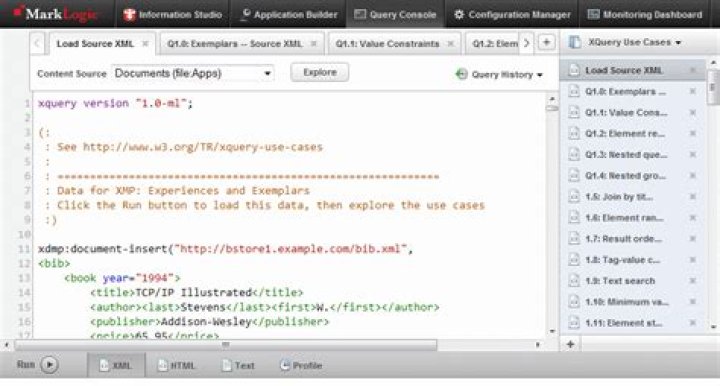
Task: Click the Query History clock icon
Action: [x=461, y=74]
